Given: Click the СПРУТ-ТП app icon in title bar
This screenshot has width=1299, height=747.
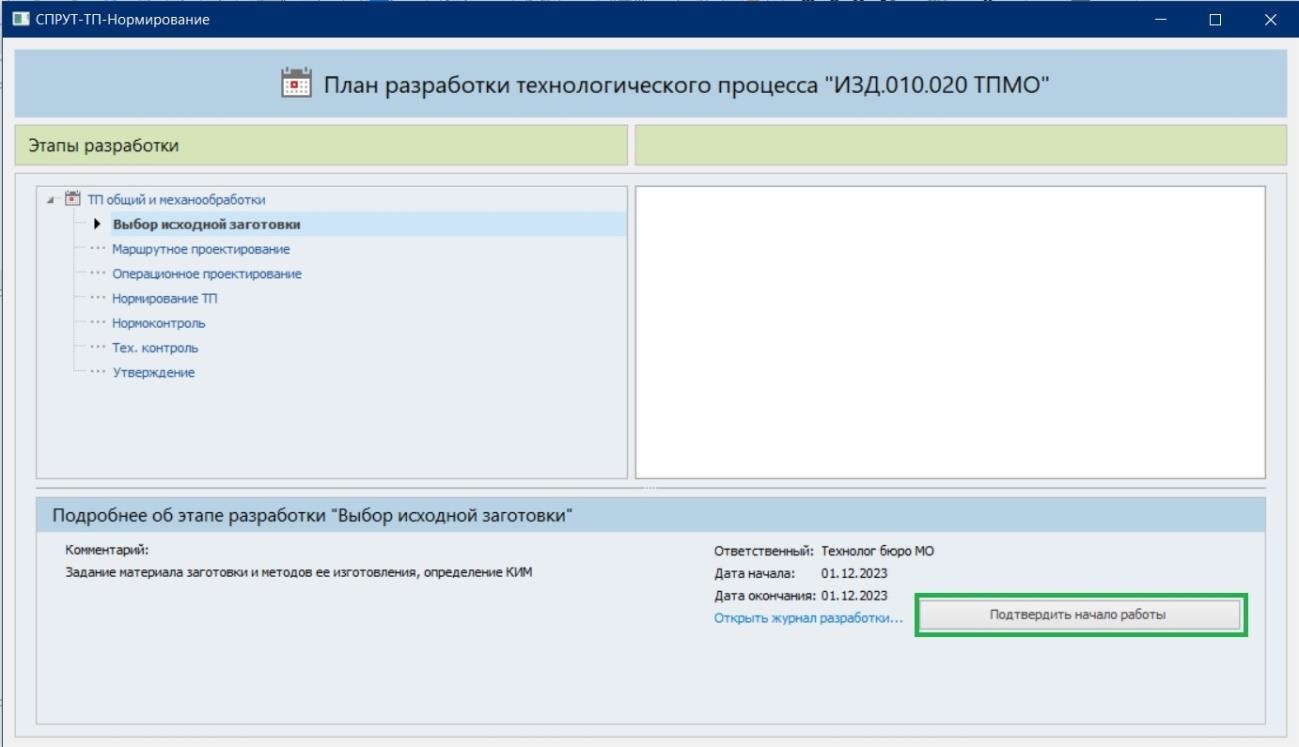Looking at the screenshot, I should click(20, 19).
